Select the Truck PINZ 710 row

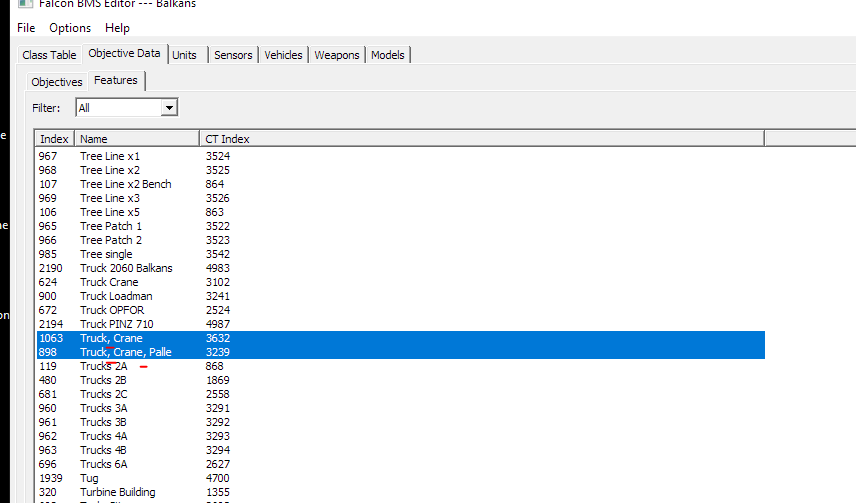click(400, 324)
